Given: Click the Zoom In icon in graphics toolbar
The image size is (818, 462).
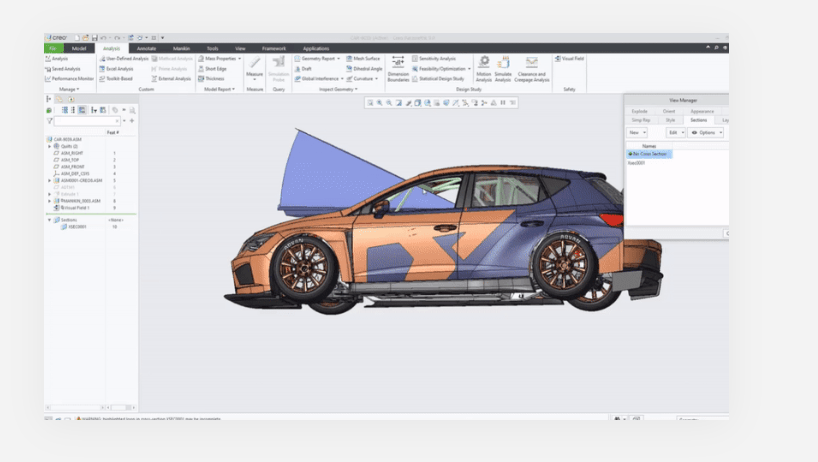Looking at the screenshot, I should 380,103.
